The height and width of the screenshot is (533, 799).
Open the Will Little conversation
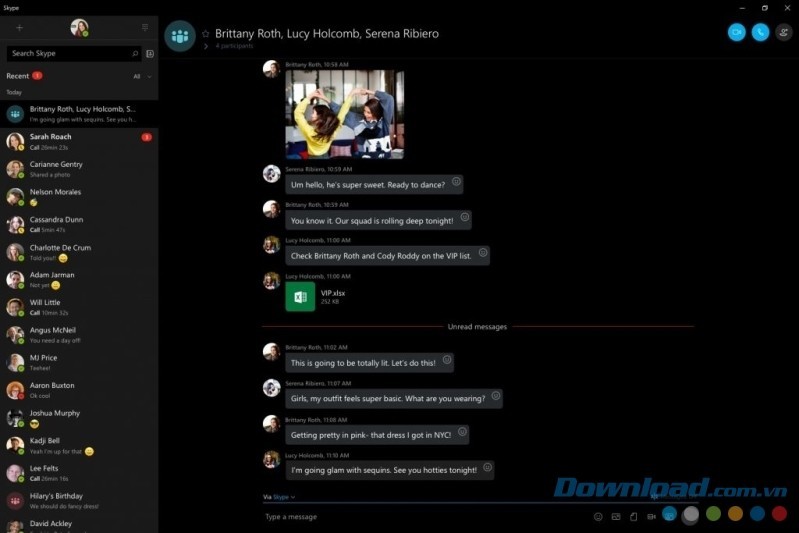[79, 307]
